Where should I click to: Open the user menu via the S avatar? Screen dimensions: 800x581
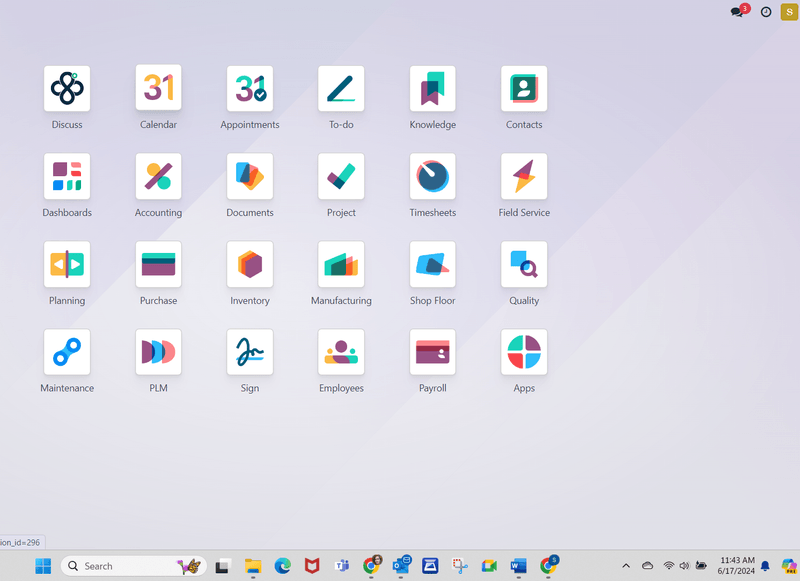789,12
